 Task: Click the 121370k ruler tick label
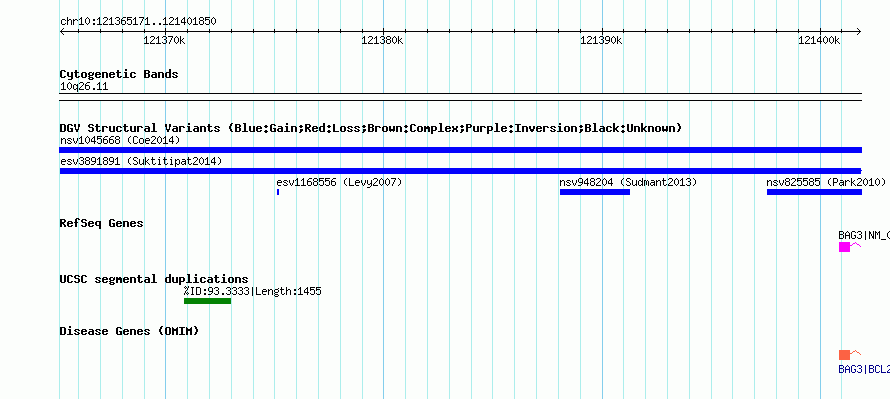(165, 40)
